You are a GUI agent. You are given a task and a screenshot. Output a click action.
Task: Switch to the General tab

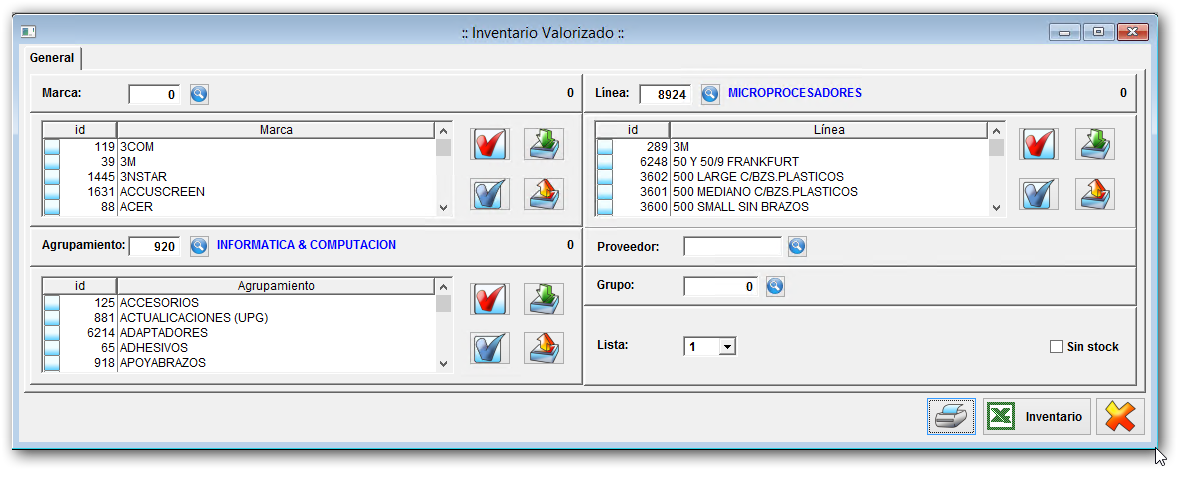click(52, 58)
